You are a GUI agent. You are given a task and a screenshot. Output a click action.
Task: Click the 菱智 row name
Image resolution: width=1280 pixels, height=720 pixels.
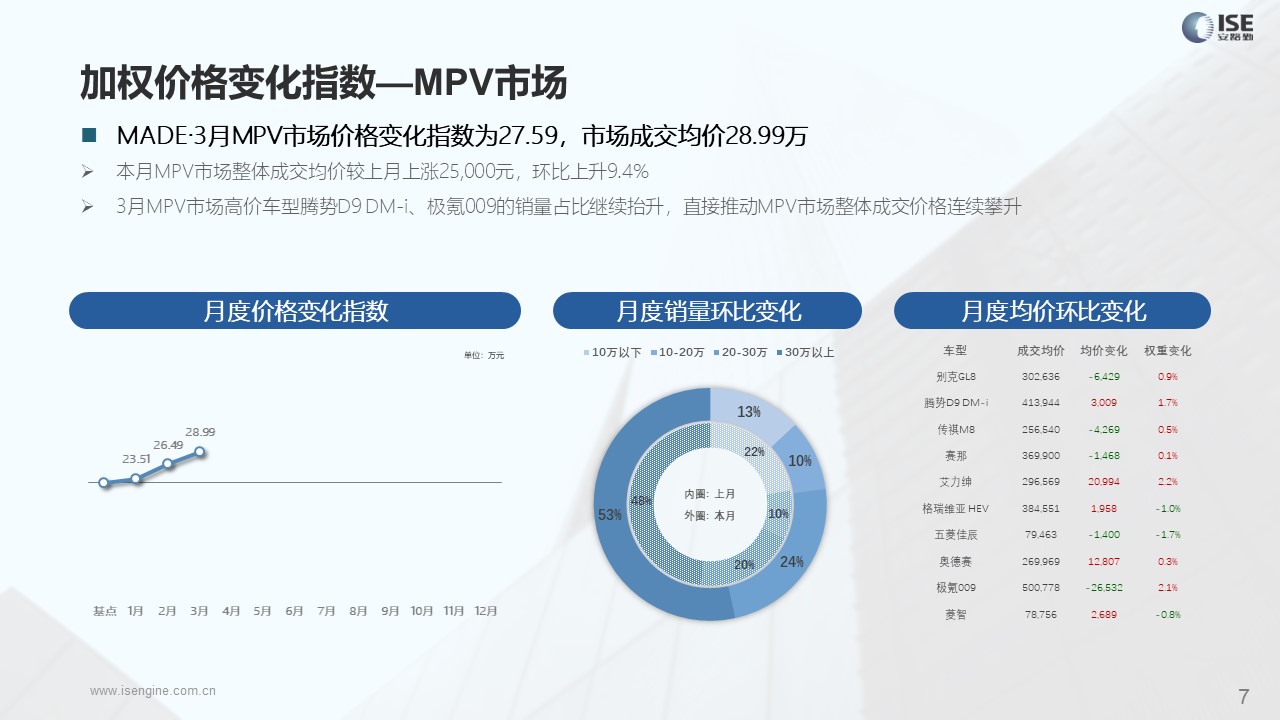click(x=955, y=615)
